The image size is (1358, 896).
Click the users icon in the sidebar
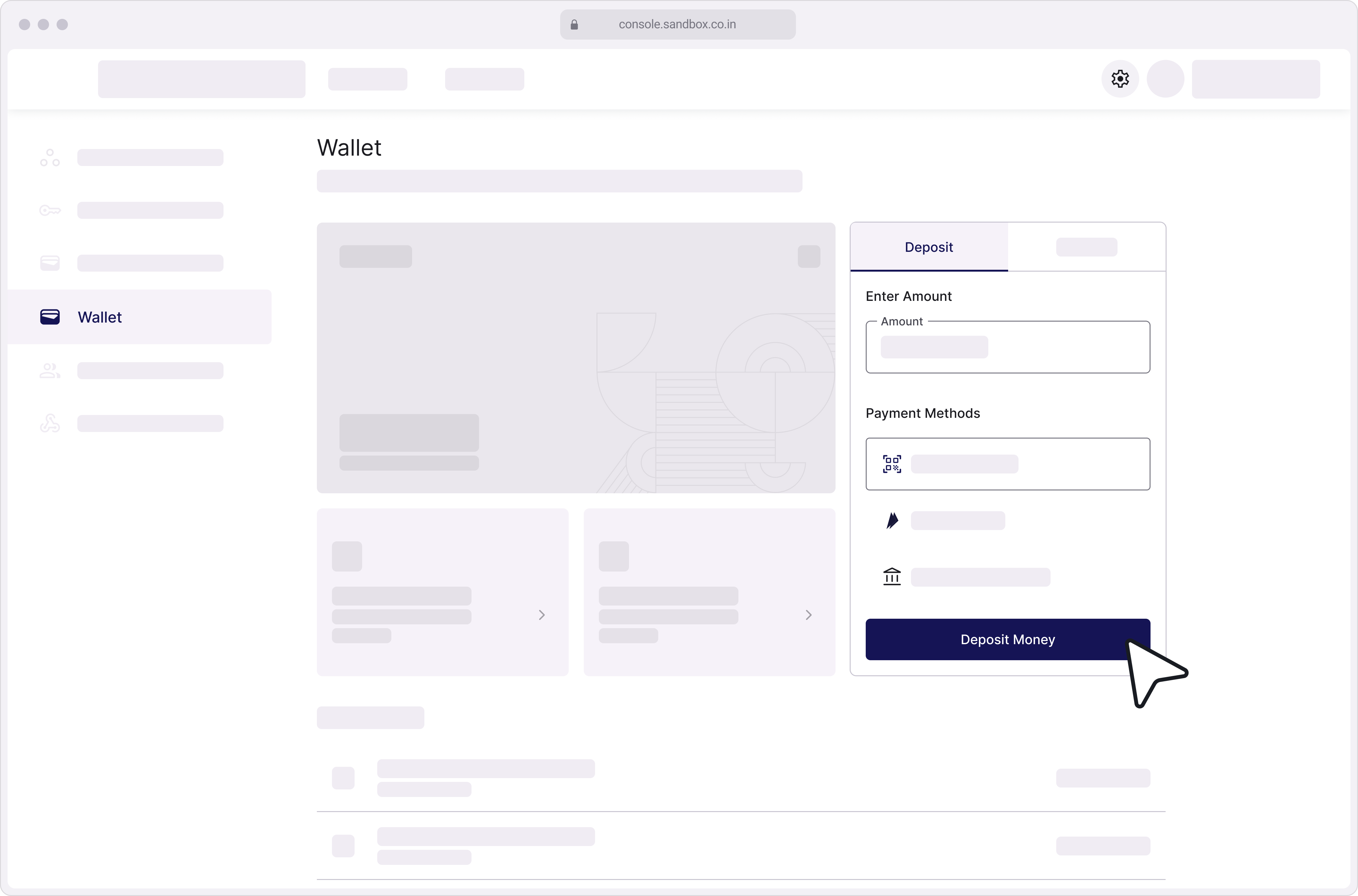[50, 371]
